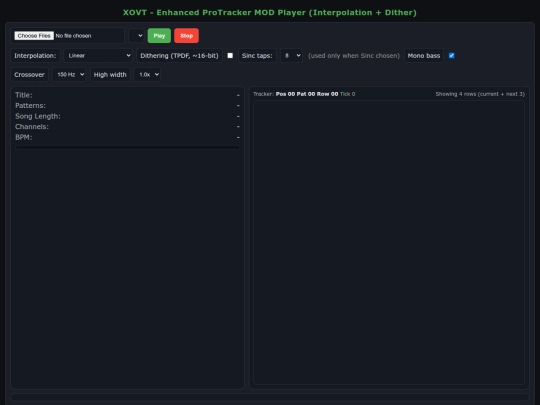This screenshot has height=405, width=540.
Task: Click the 'No file chosen' text
Action: point(73,36)
